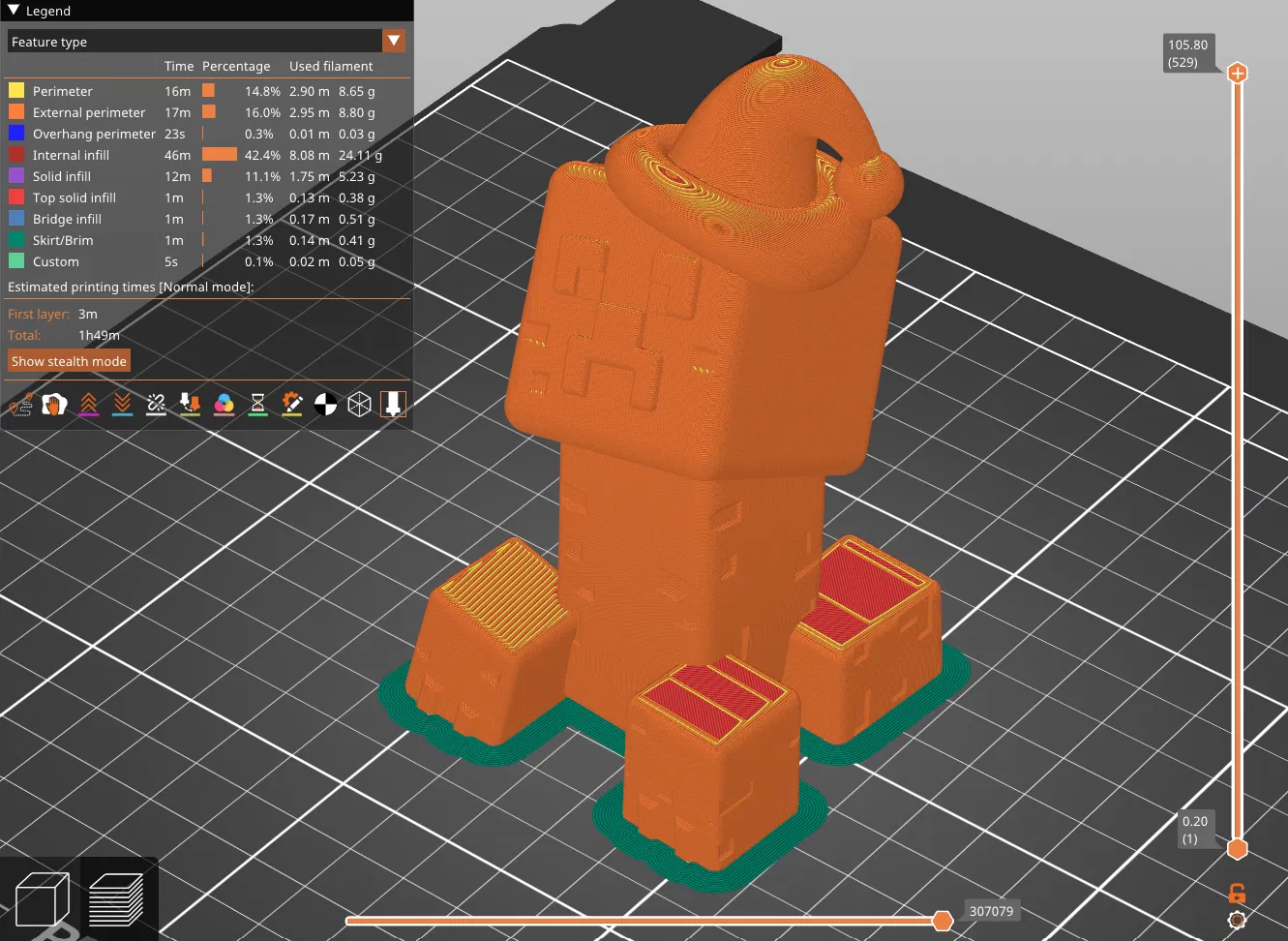Toggle Seams broken-chain icon
Viewport: 1288px width, 941px height.
tap(157, 404)
